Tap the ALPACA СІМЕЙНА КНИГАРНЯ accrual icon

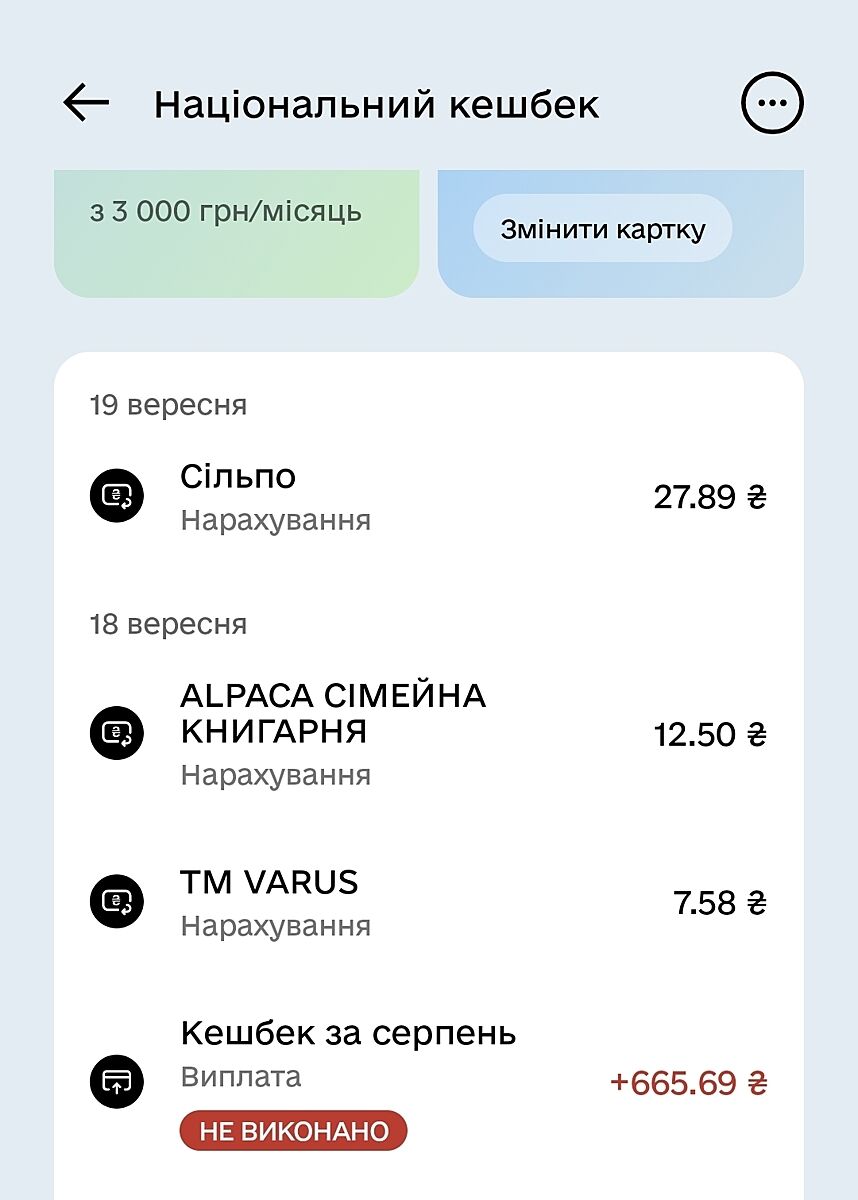pyautogui.click(x=117, y=734)
